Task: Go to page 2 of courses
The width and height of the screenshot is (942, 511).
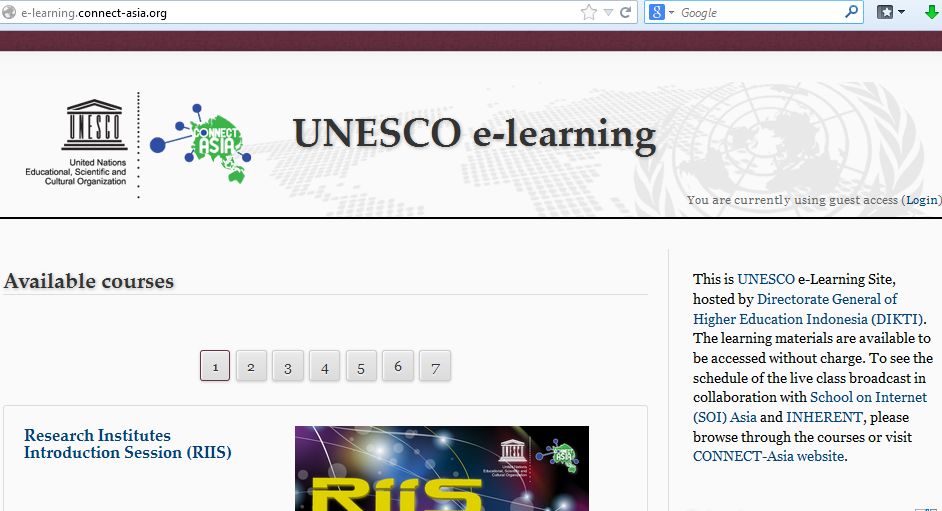Action: click(251, 366)
